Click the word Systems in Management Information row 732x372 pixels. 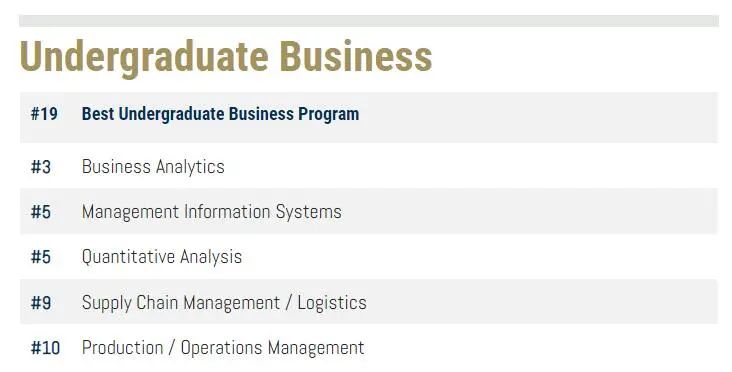pos(309,212)
